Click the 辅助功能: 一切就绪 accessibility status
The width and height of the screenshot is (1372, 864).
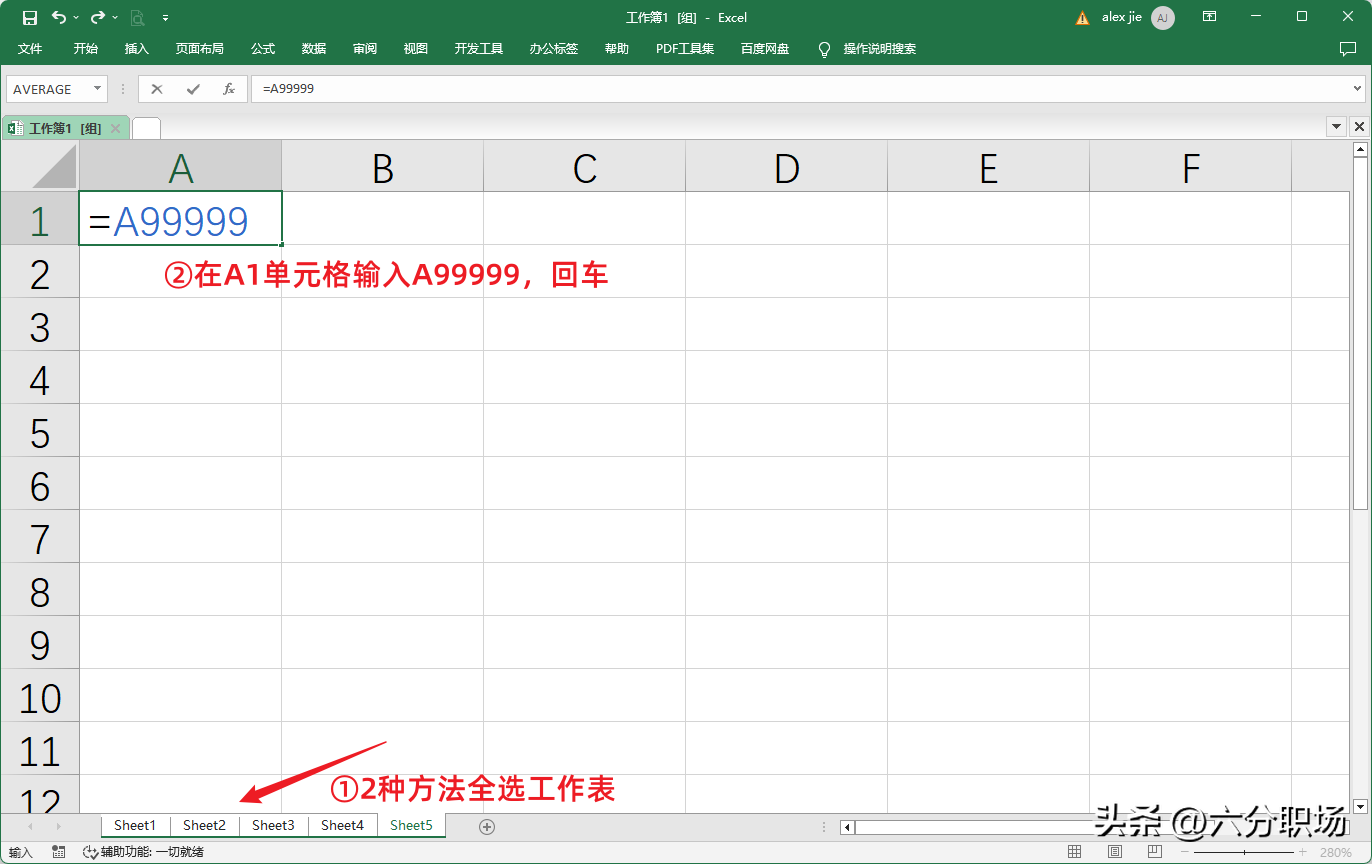tap(143, 852)
